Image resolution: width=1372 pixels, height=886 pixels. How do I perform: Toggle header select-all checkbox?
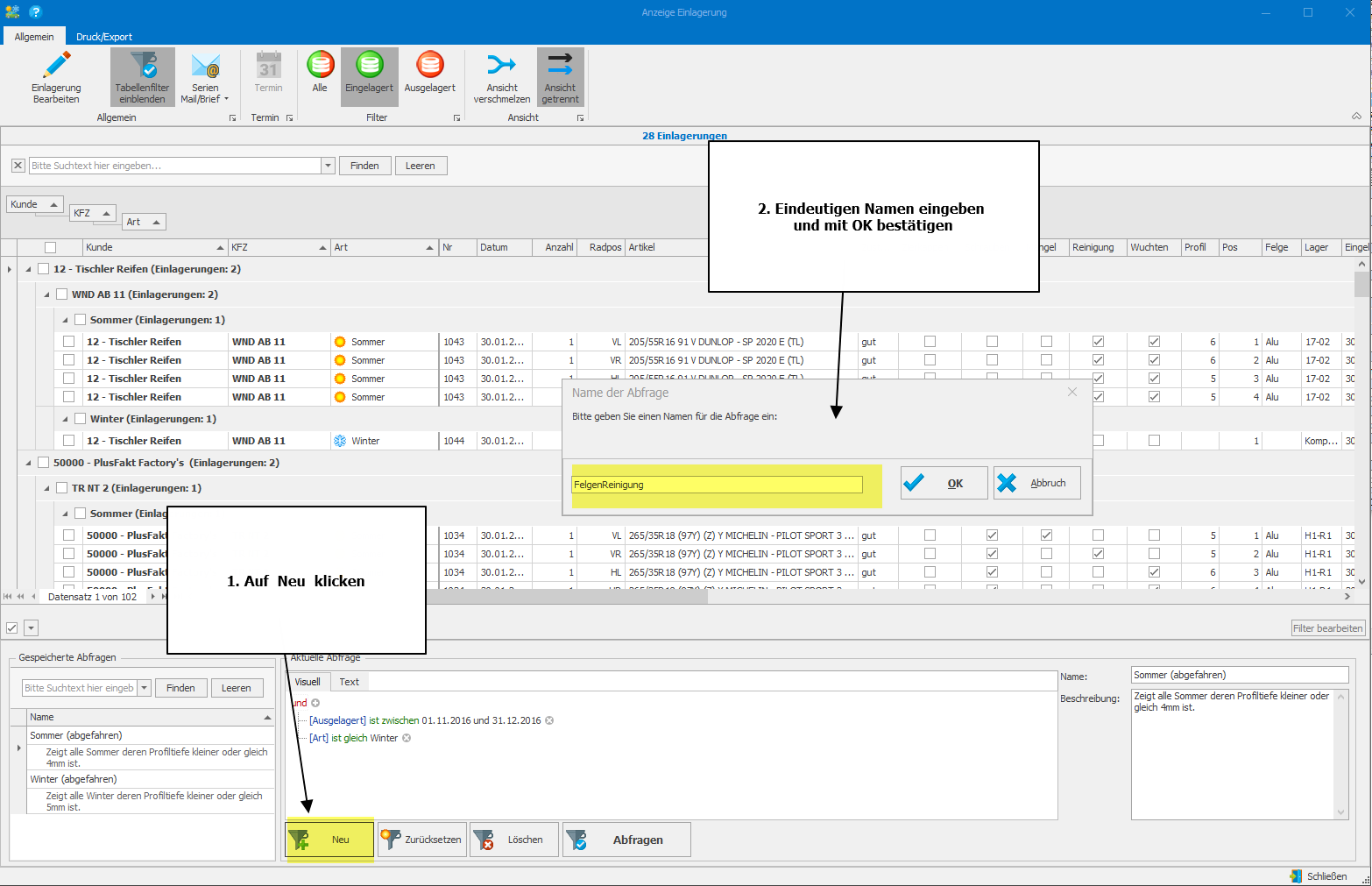pos(50,247)
